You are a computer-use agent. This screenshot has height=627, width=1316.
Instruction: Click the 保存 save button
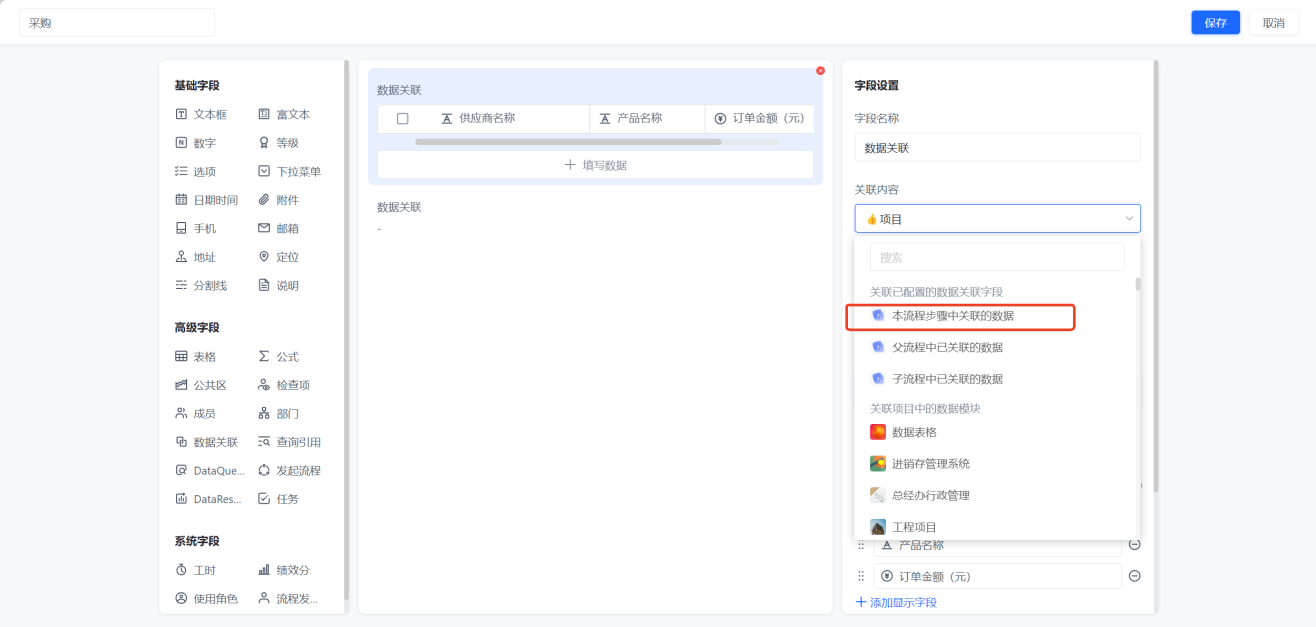(x=1216, y=23)
